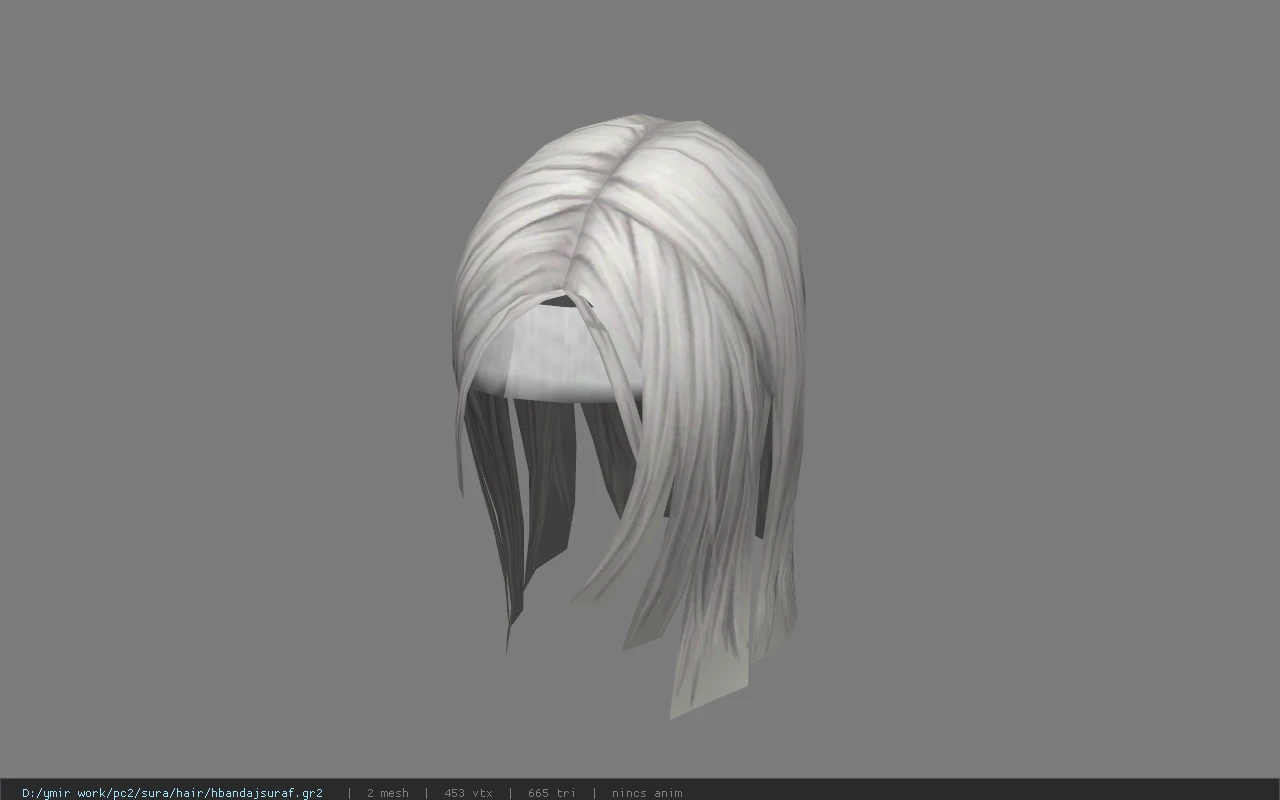Click the file path hbandajsuraf.gr2 in the status bar

tap(172, 793)
